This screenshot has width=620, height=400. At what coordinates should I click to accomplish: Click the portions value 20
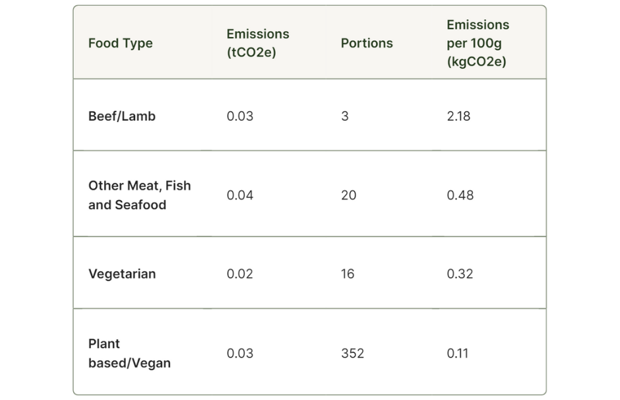click(348, 195)
